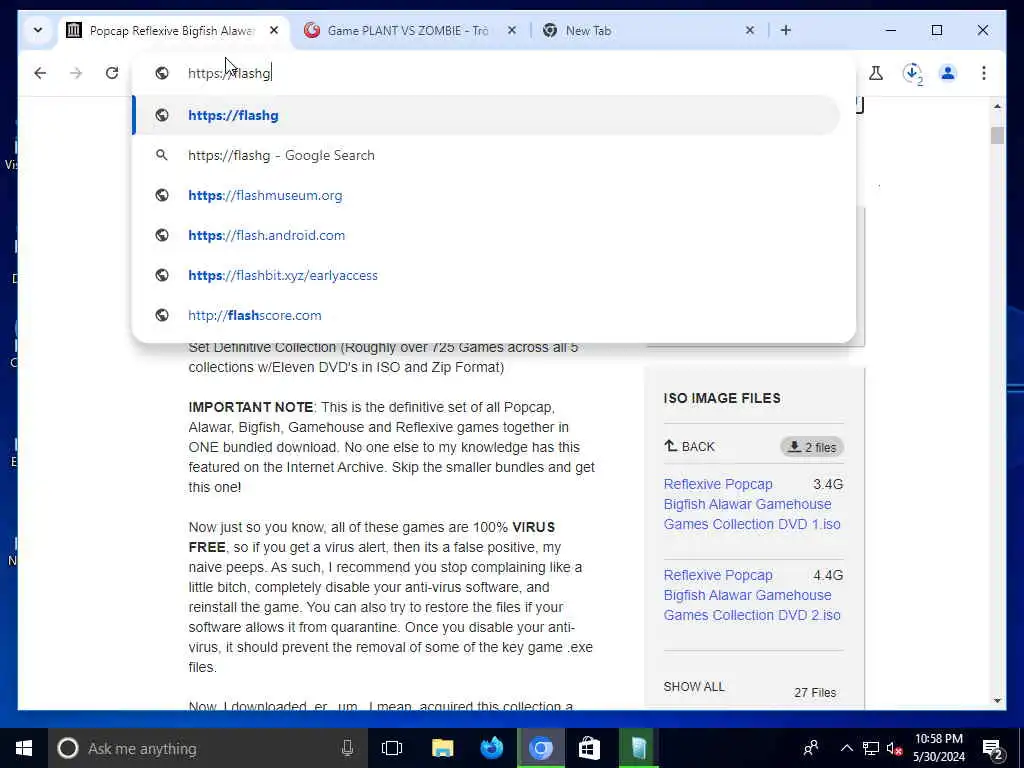Click the Chrome taskbar icon

[x=541, y=748]
